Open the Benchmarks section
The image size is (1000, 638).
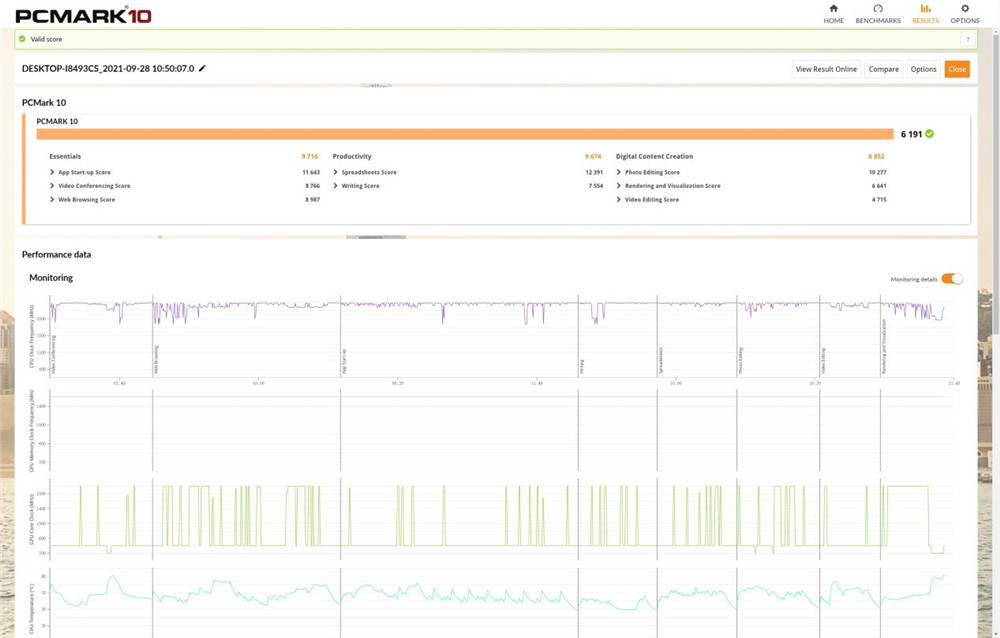877,13
